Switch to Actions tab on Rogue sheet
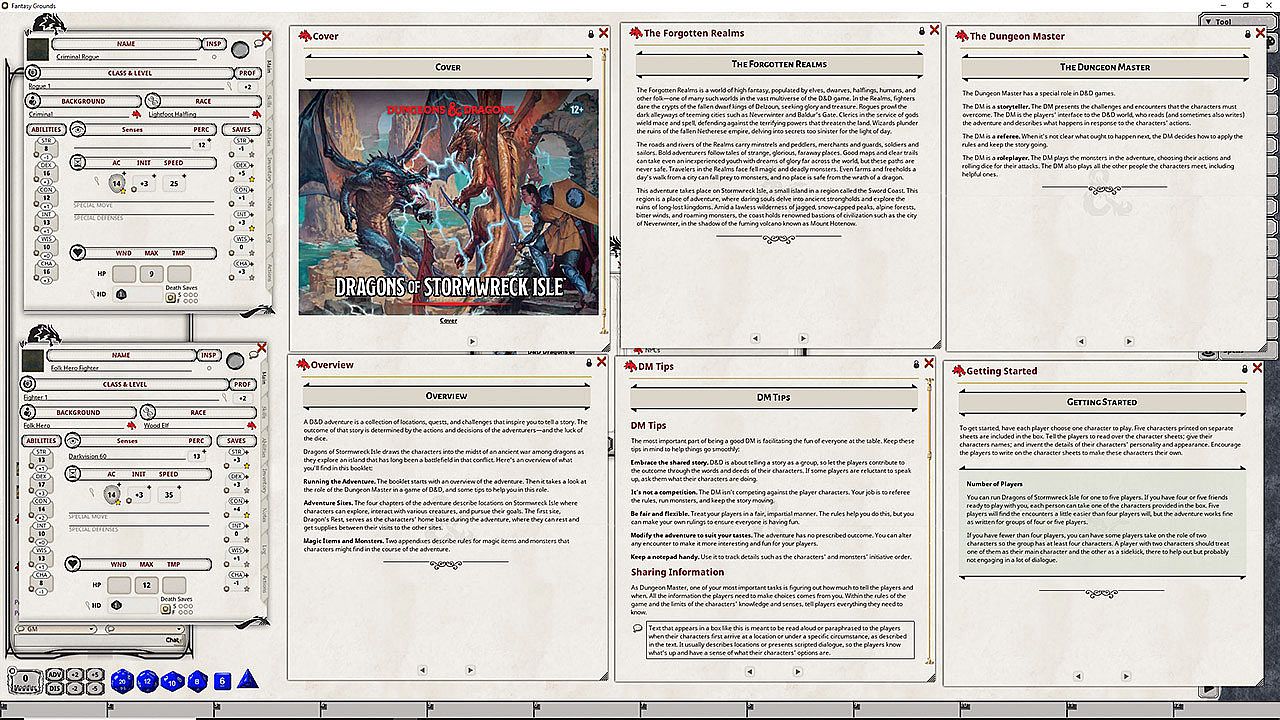This screenshot has height=720, width=1280. 268,272
